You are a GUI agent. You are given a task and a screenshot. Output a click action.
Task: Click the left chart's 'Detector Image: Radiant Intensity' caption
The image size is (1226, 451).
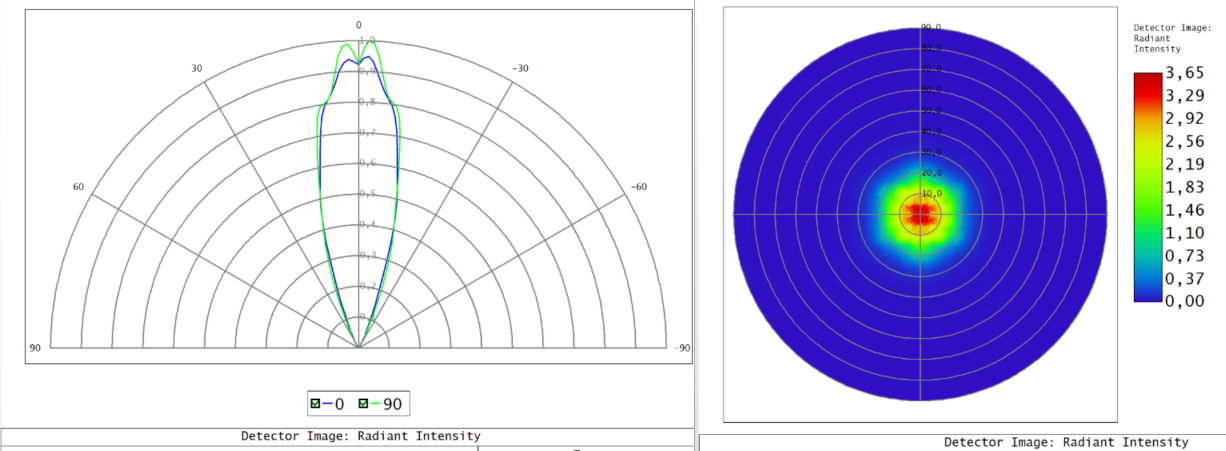(361, 436)
